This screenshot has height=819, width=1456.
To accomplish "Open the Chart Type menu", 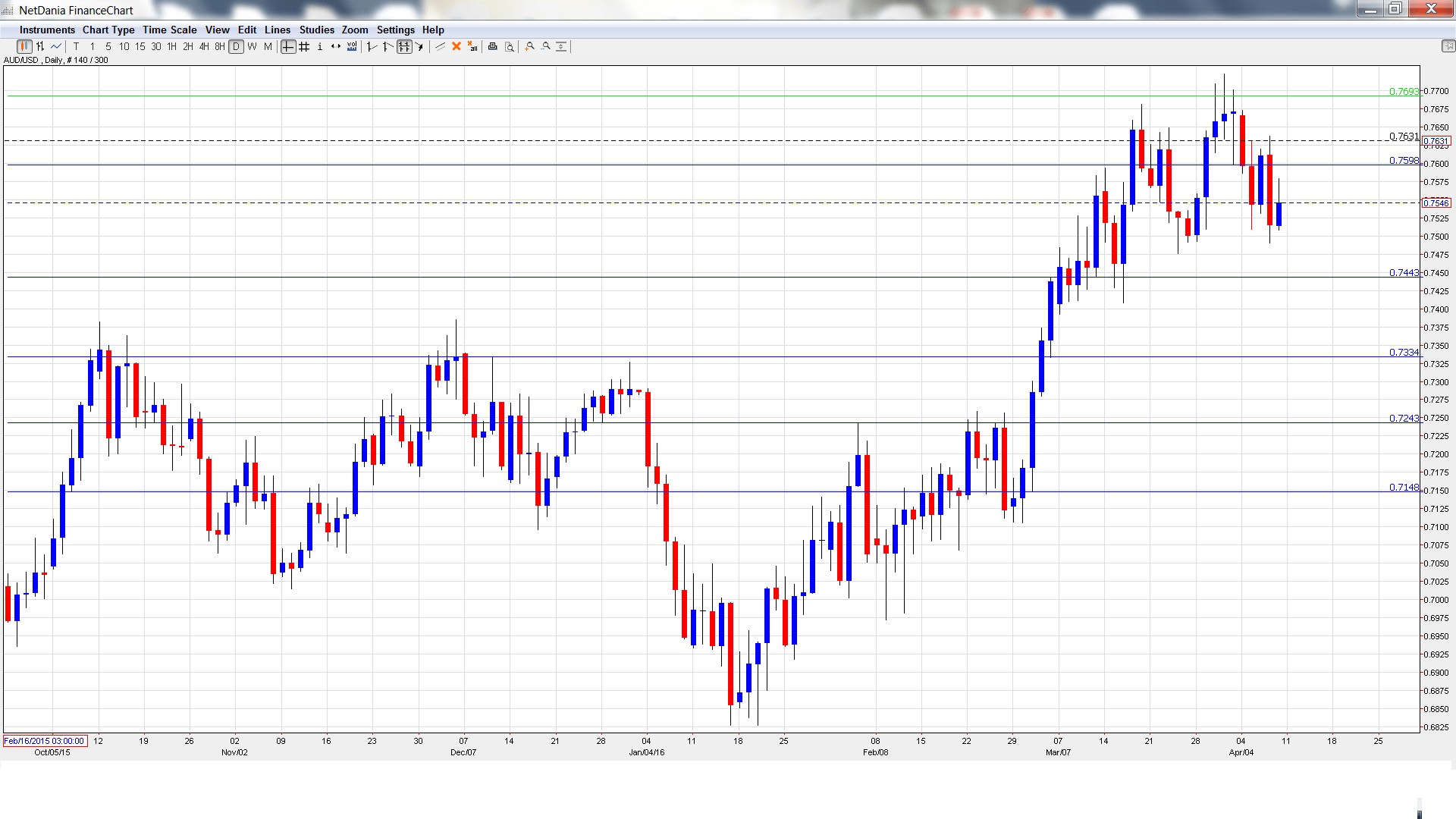I will [x=108, y=30].
